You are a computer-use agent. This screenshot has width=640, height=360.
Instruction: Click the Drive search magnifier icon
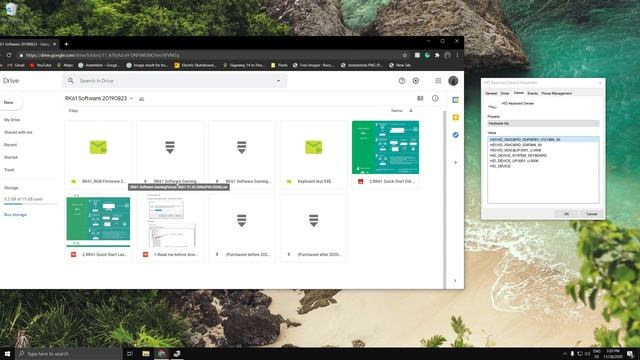click(x=71, y=81)
